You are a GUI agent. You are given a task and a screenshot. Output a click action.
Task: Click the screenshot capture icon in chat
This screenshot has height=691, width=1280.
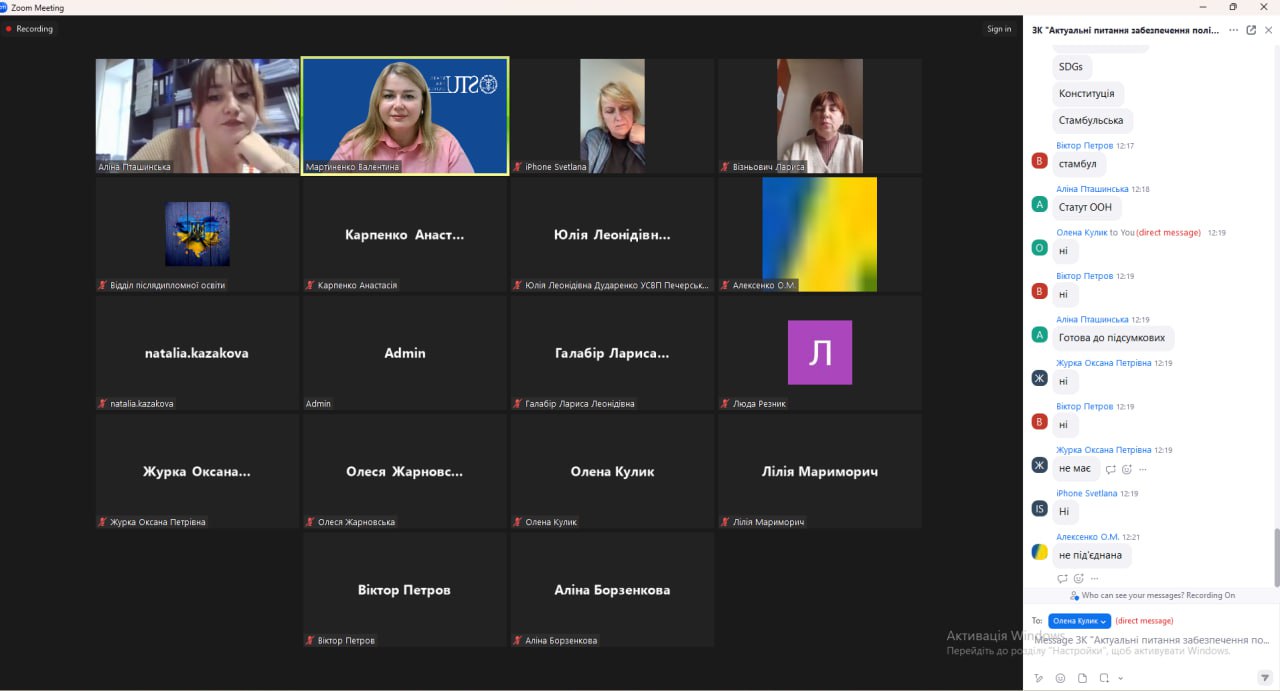tap(1104, 678)
